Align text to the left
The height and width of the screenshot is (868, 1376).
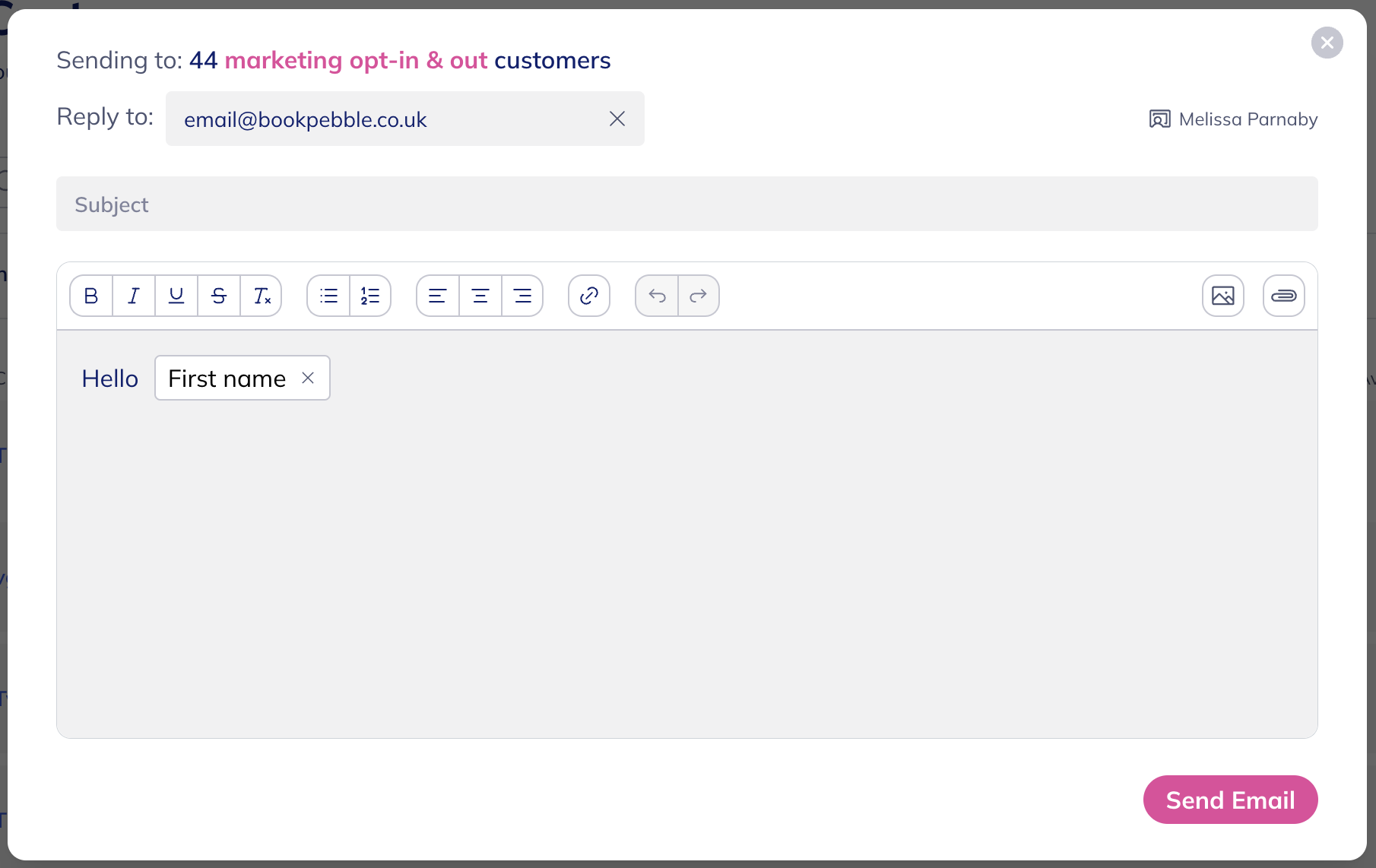(x=438, y=296)
